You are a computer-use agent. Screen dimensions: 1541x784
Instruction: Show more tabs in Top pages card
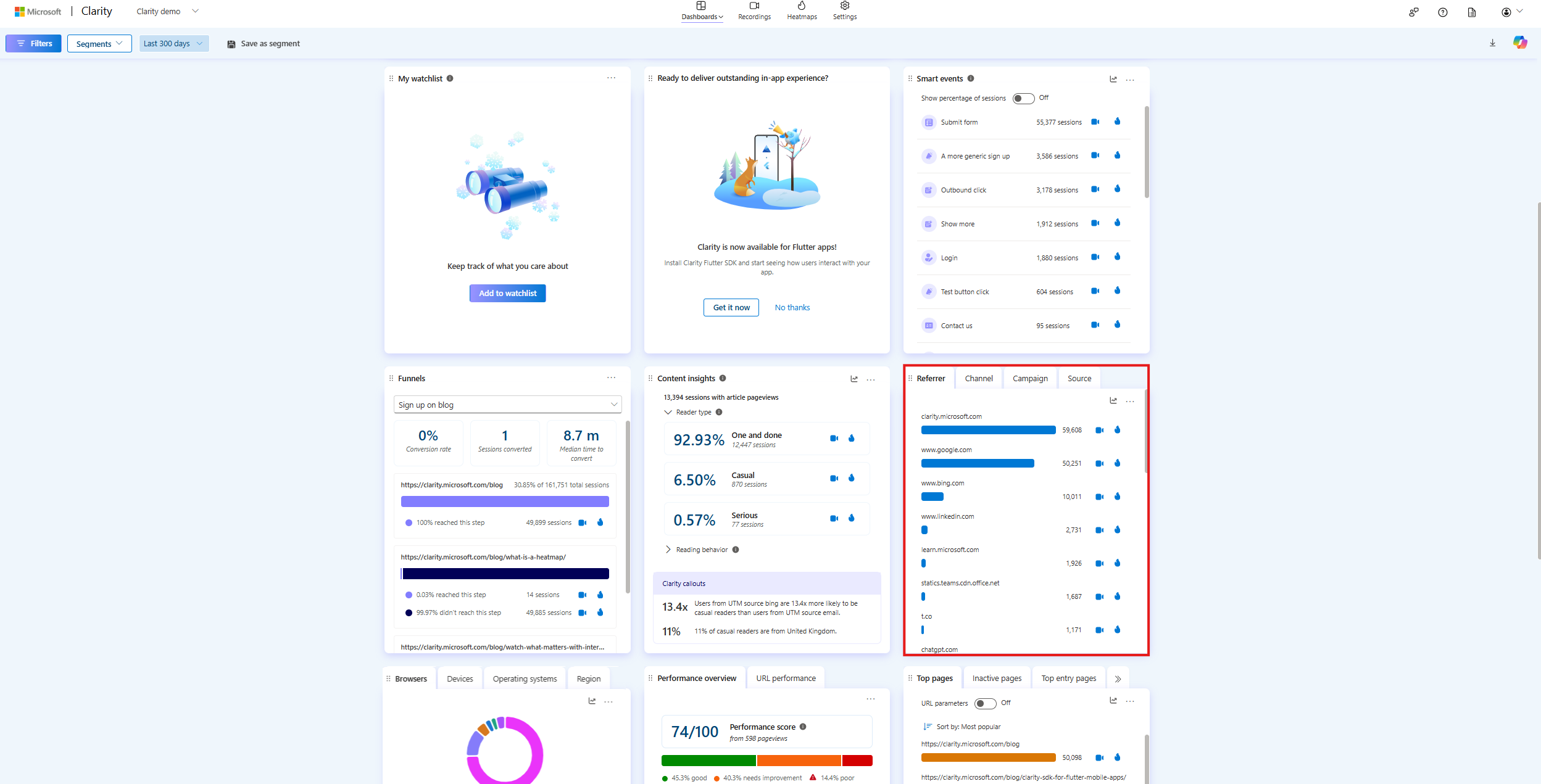pyautogui.click(x=1118, y=679)
